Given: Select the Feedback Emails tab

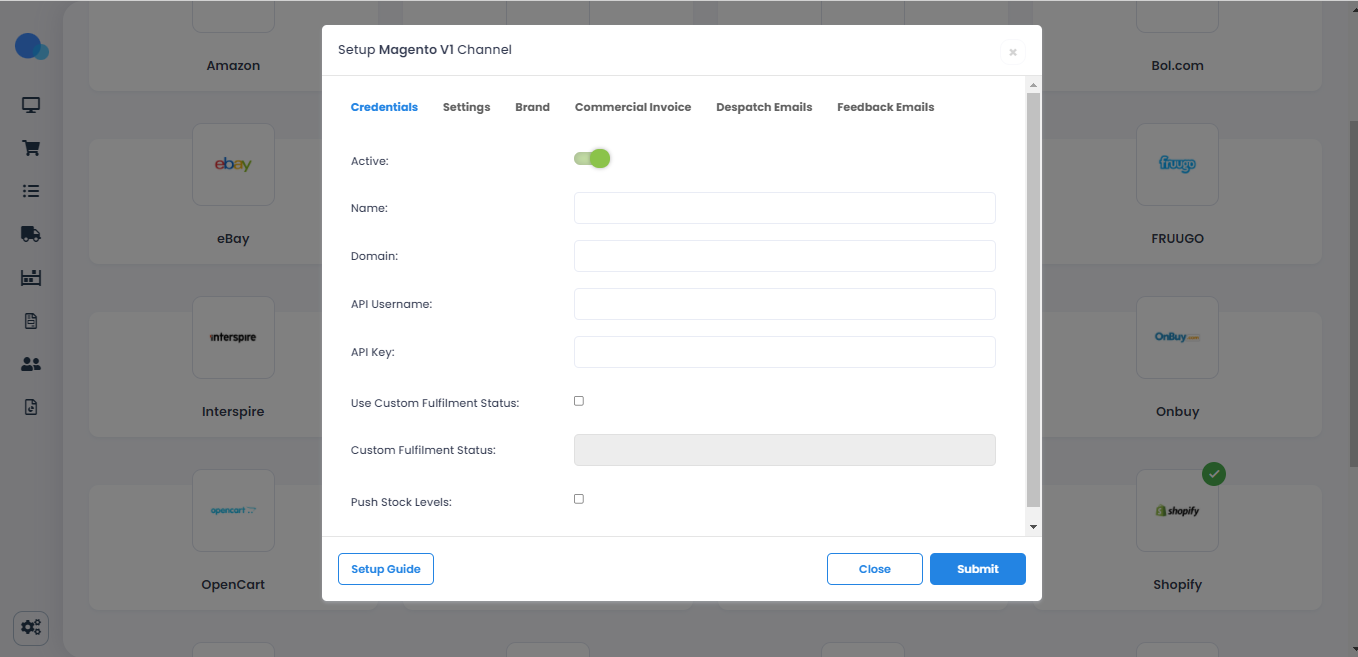Looking at the screenshot, I should tap(885, 107).
